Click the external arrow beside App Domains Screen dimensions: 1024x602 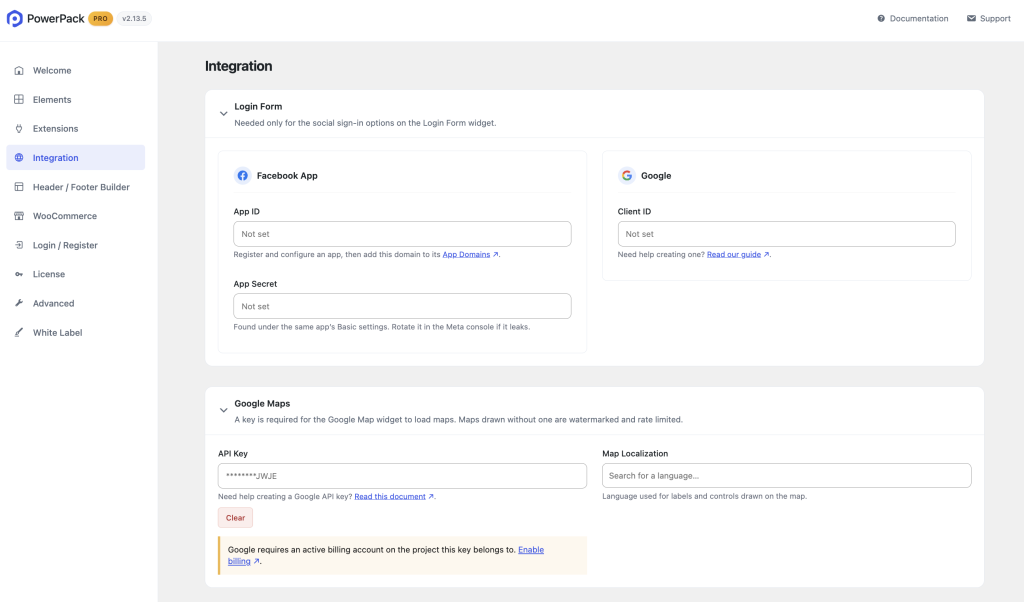[496, 255]
